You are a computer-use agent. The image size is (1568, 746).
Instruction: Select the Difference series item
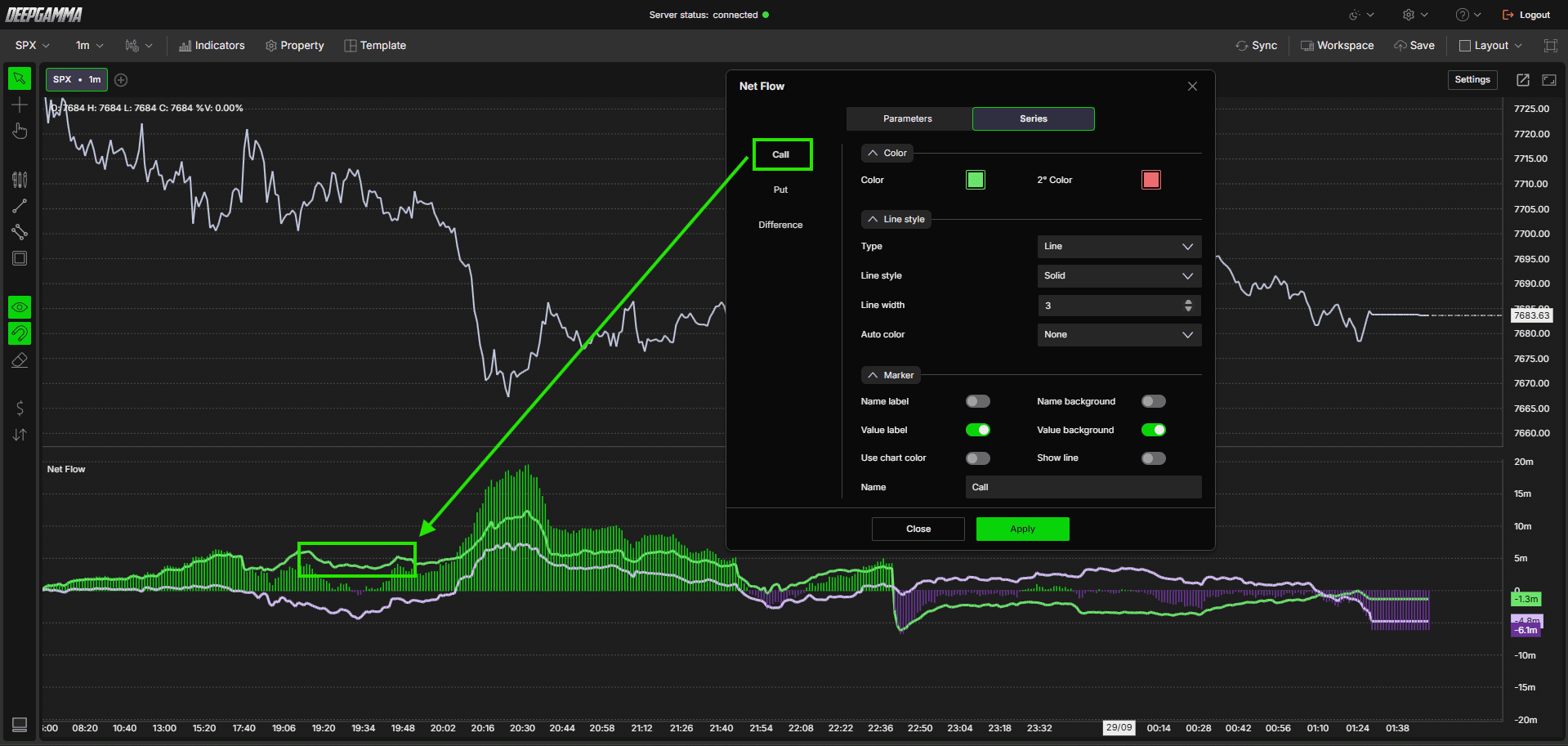[x=781, y=225]
